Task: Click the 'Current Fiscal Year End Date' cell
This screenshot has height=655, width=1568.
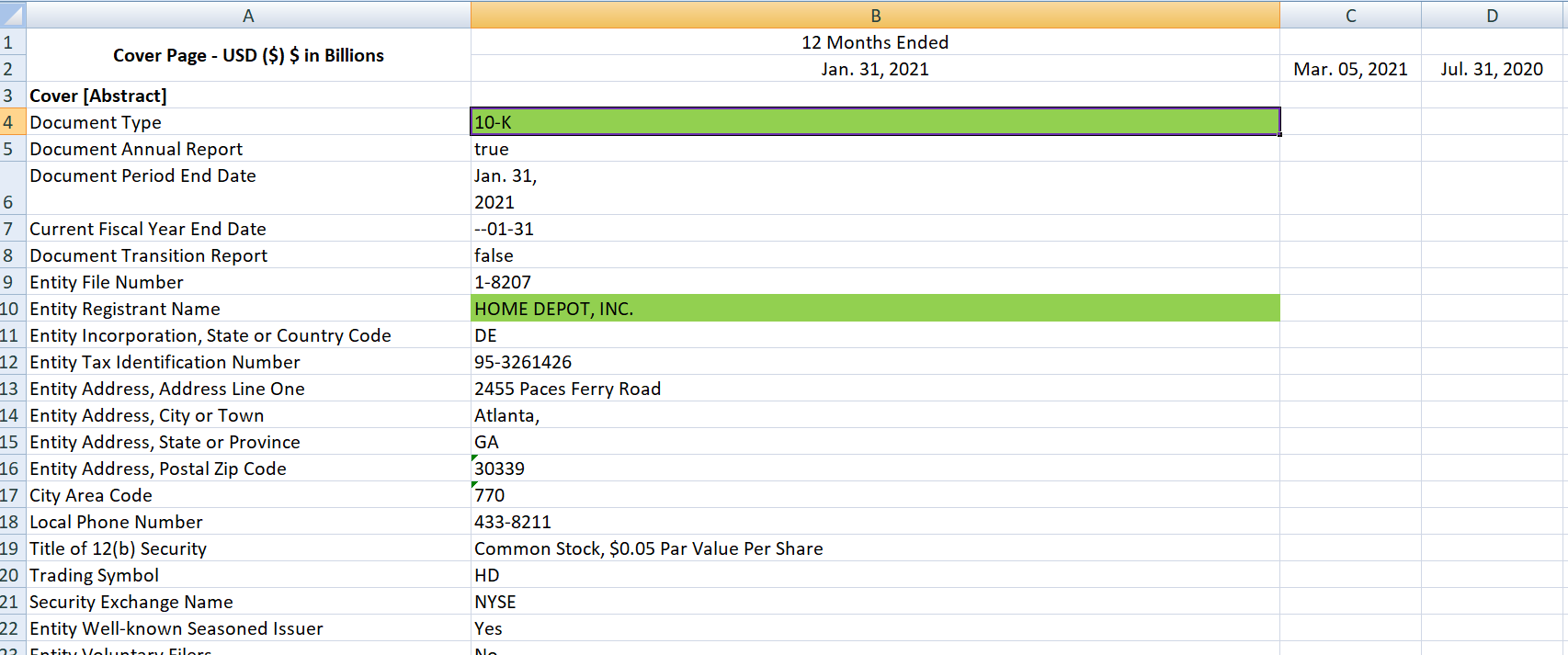Action: click(248, 229)
